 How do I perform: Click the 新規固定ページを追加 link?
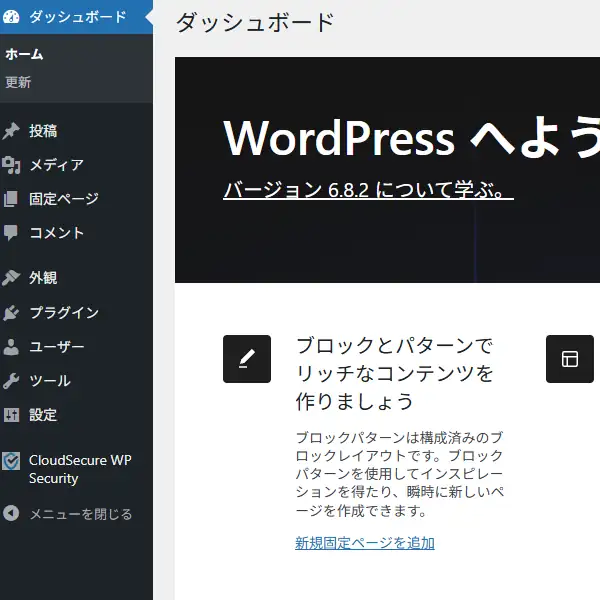365,543
